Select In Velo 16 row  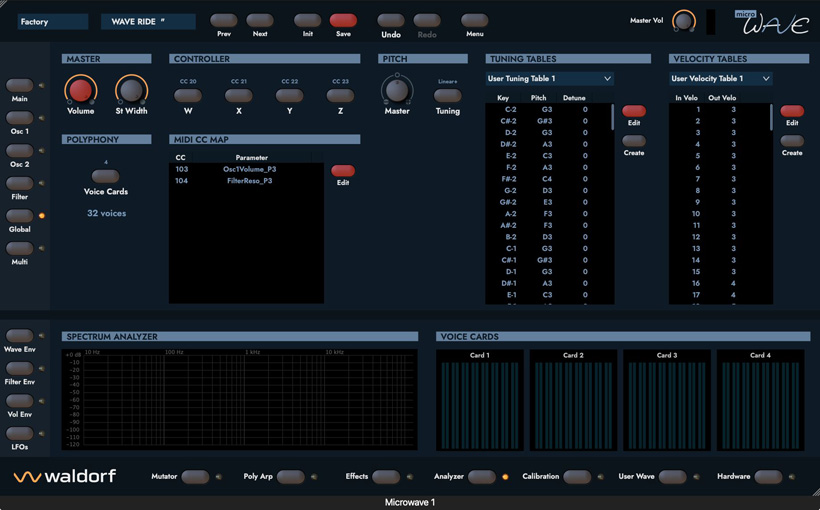(x=719, y=283)
